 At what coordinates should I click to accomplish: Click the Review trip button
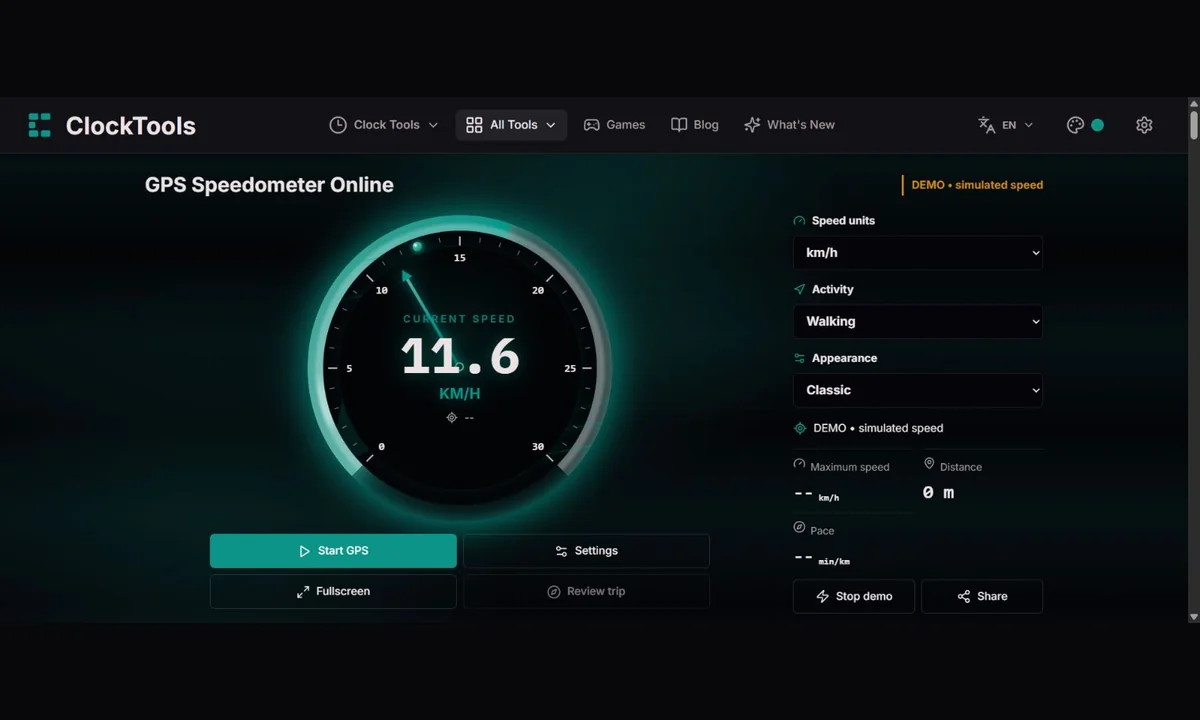point(586,591)
